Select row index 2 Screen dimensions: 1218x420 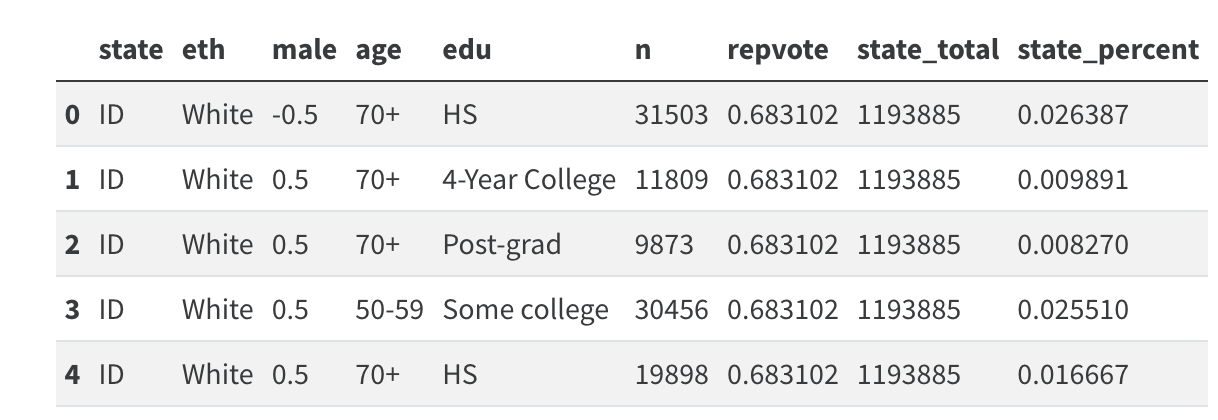click(72, 245)
